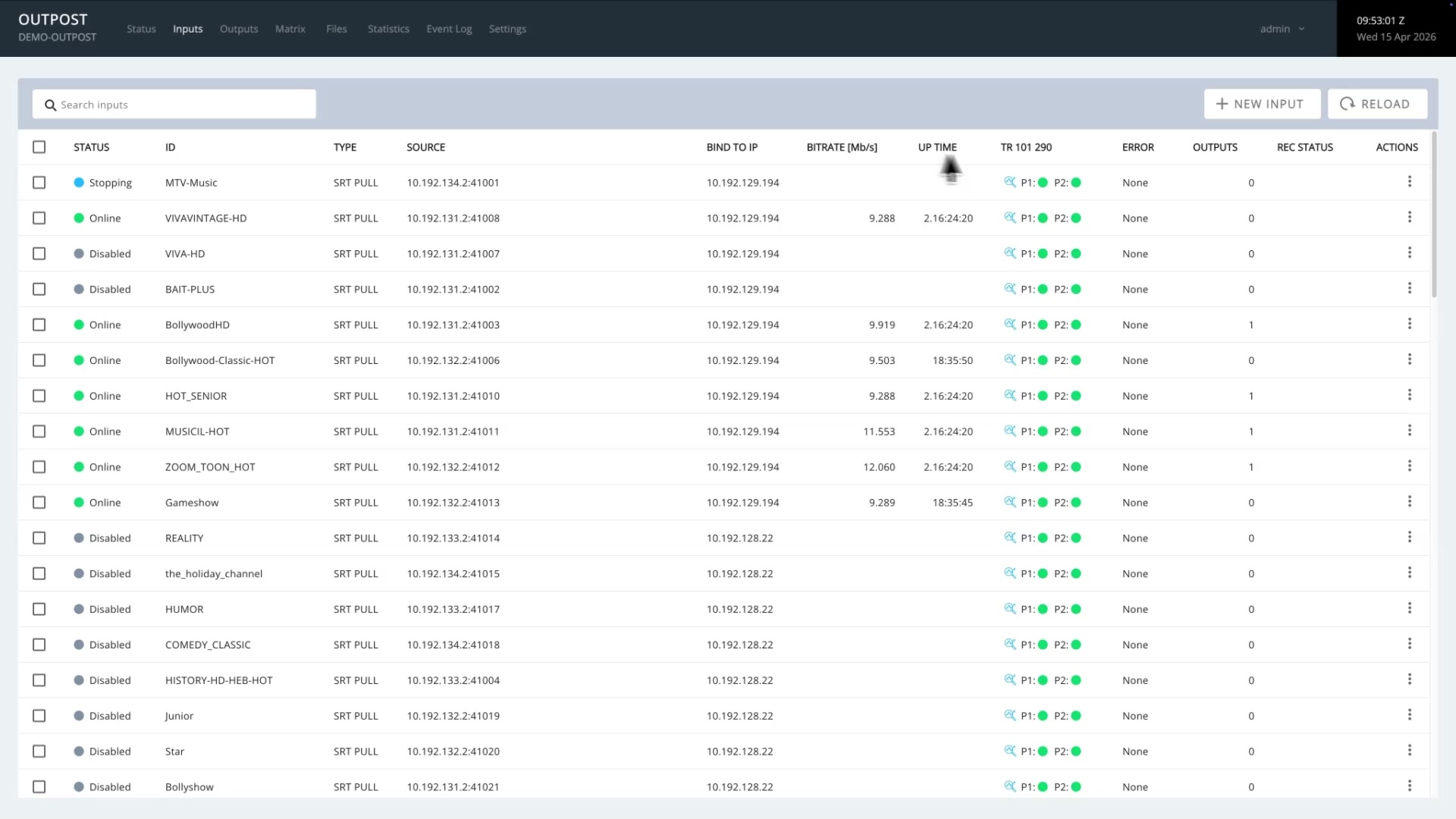This screenshot has width=1456, height=819.
Task: Click the search magnifier icon
Action: 50,105
